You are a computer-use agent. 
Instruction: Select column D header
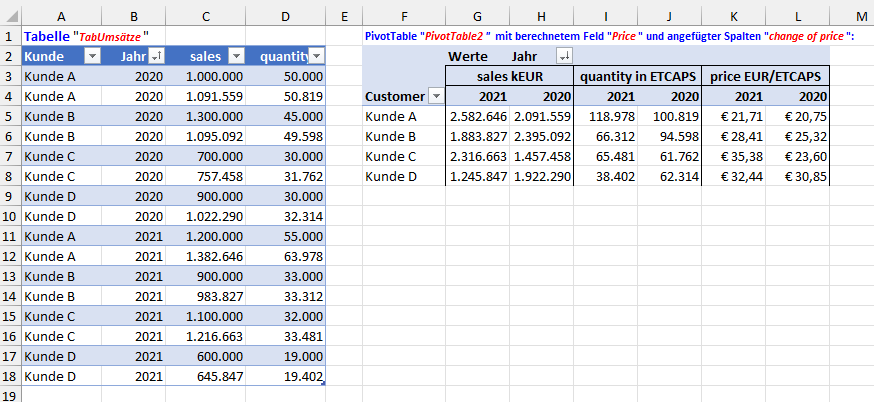[285, 17]
